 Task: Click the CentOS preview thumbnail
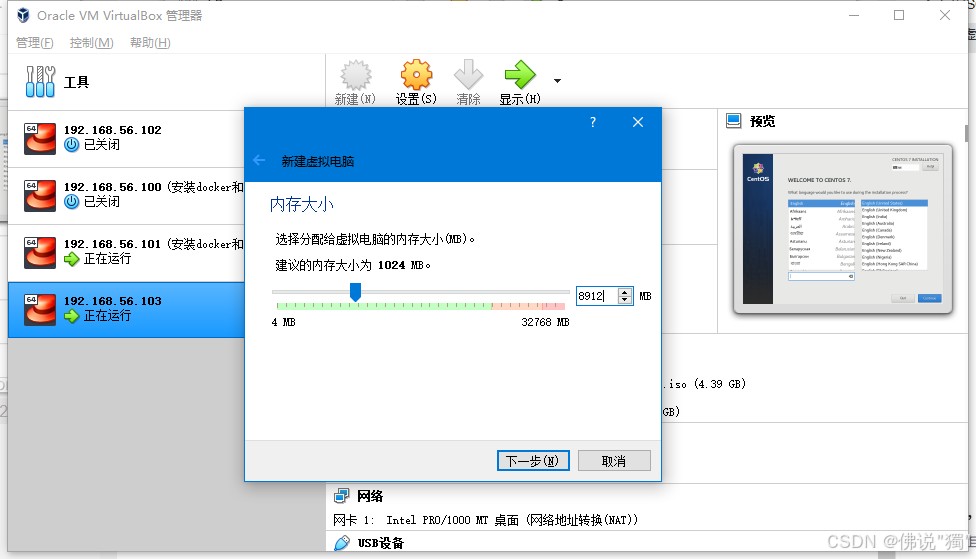point(843,229)
